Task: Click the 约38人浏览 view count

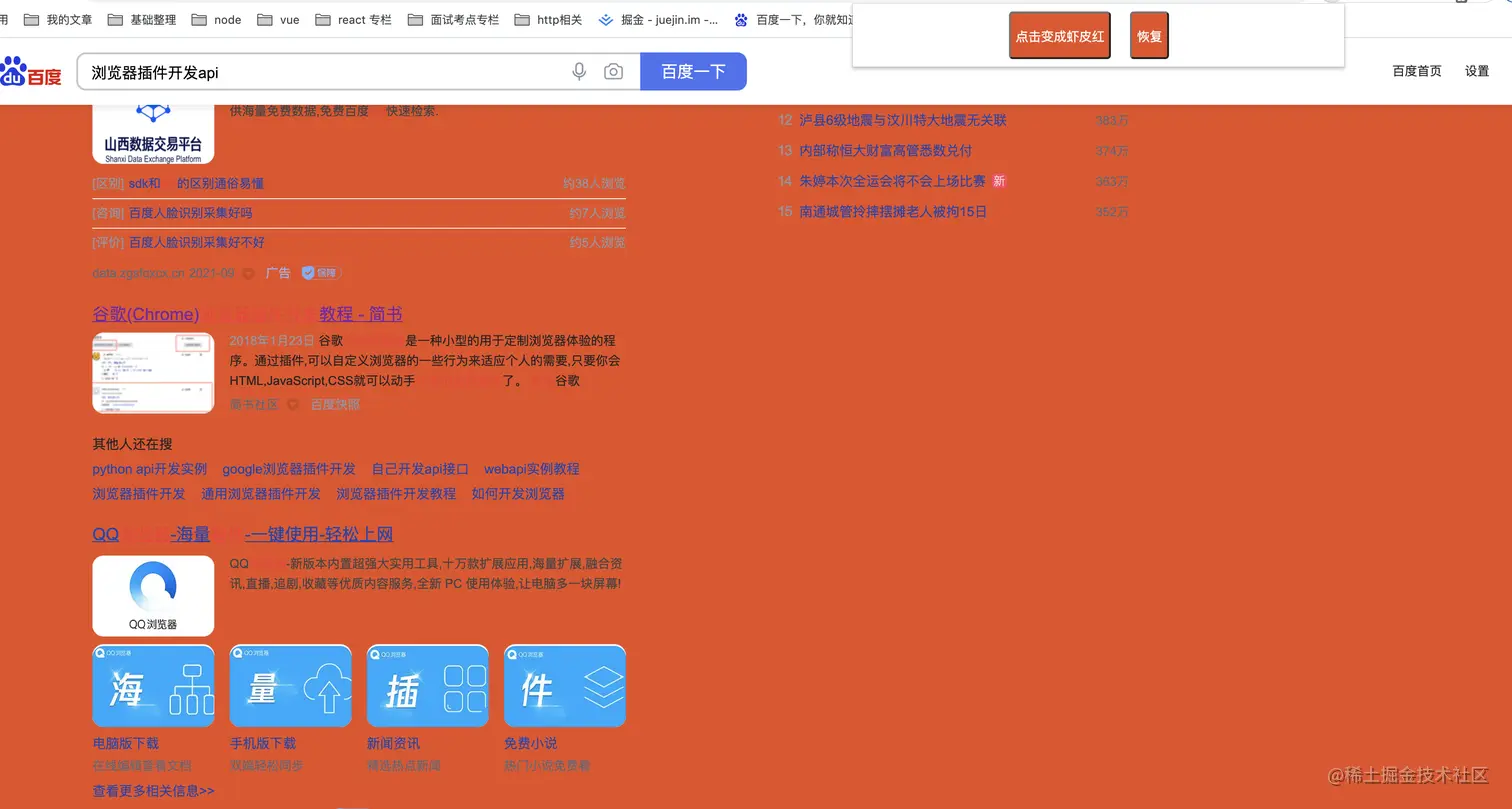Action: [x=593, y=184]
